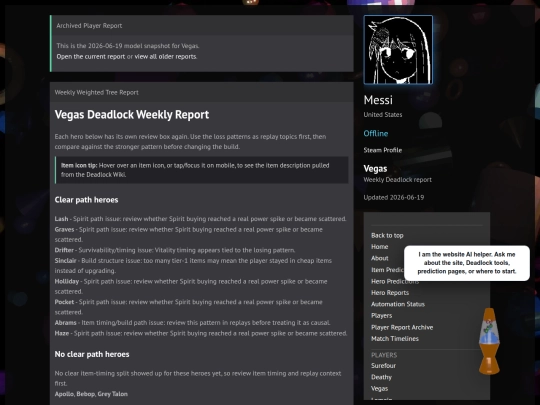Click the 'Weekly Weighted Tree Report' header

[96, 93]
